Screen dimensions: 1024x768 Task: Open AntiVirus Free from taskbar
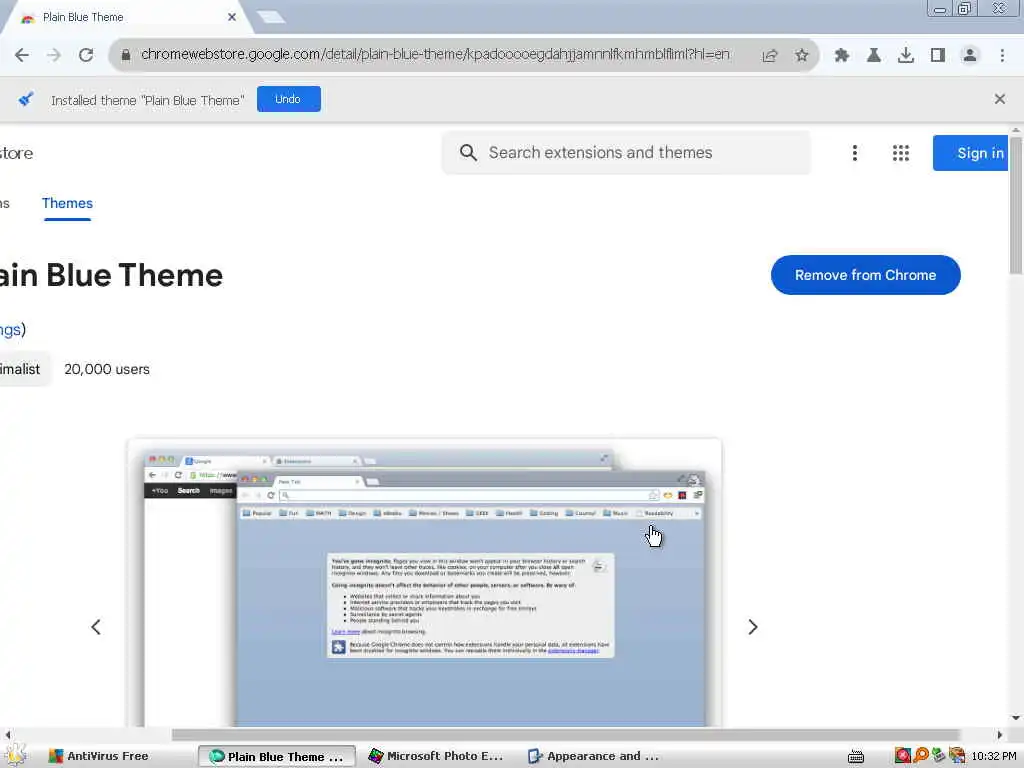click(99, 756)
